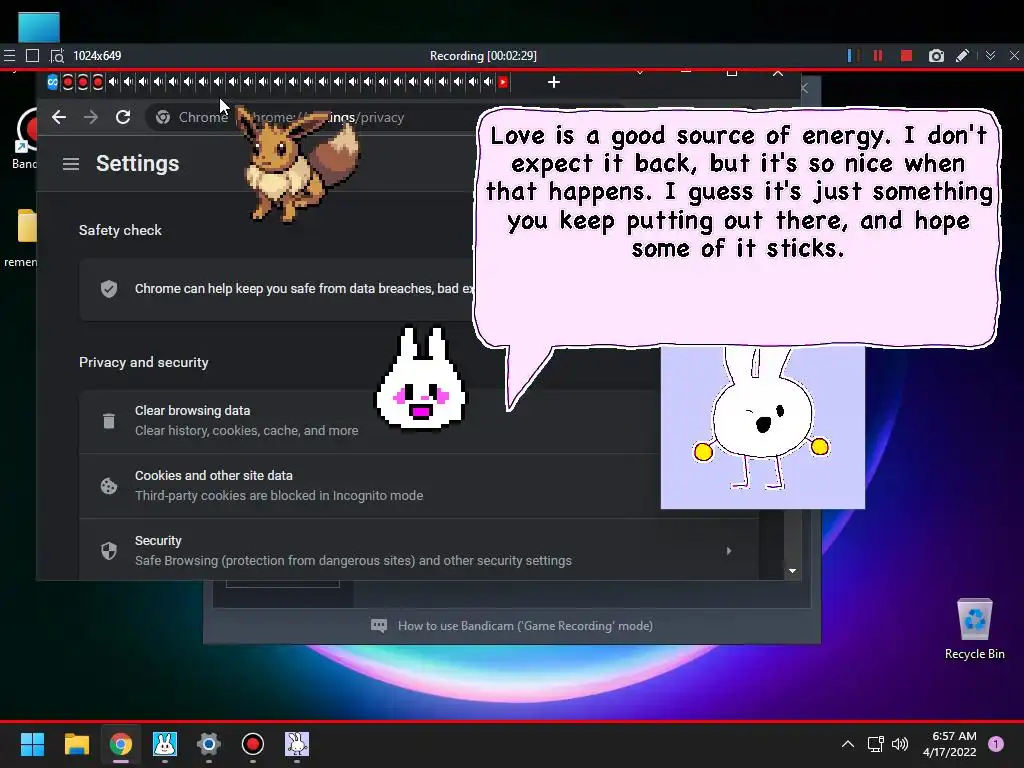Collapse the Bandicam bar with double chevron
Screen dimensions: 1024x768
(x=991, y=56)
